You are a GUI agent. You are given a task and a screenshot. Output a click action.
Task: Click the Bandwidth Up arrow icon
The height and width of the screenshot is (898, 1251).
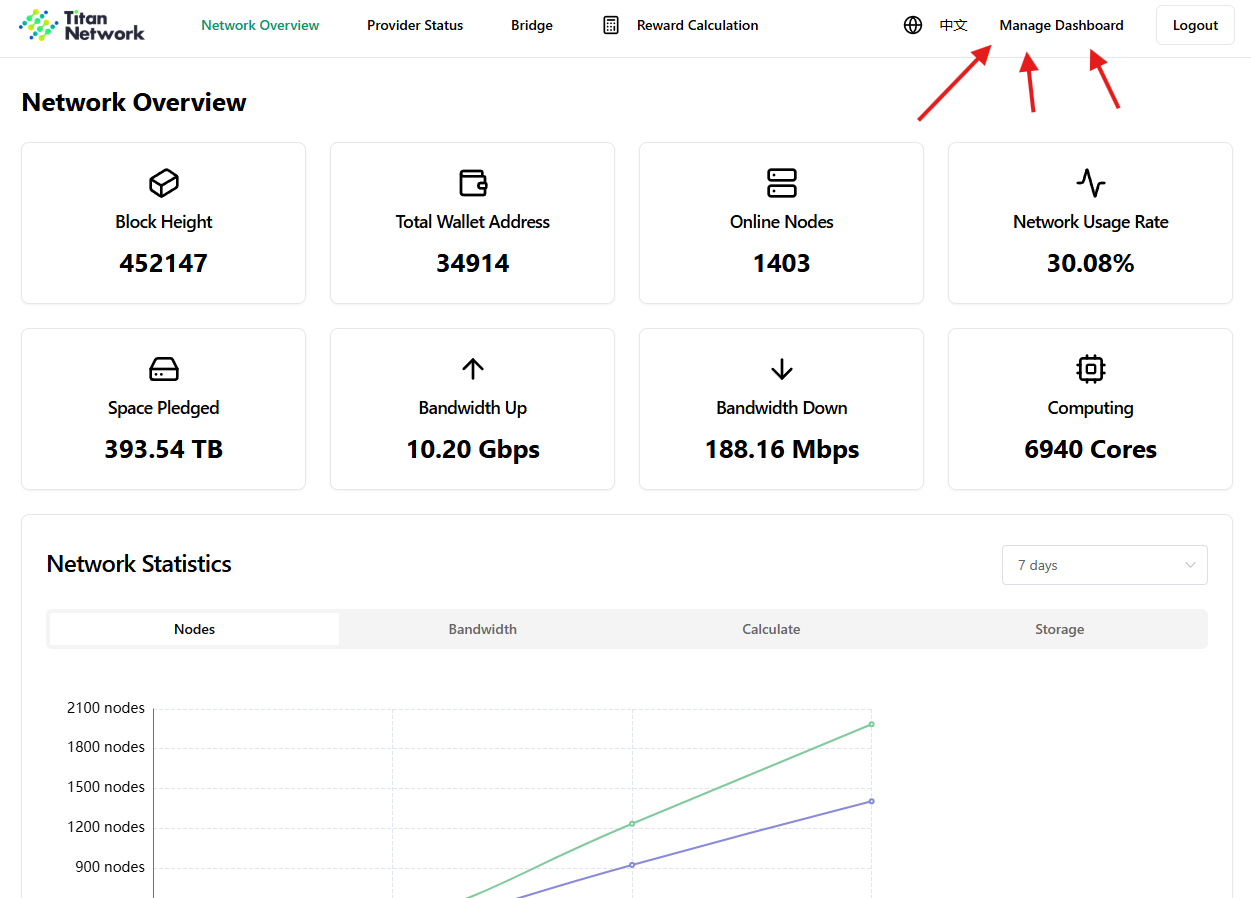(473, 369)
